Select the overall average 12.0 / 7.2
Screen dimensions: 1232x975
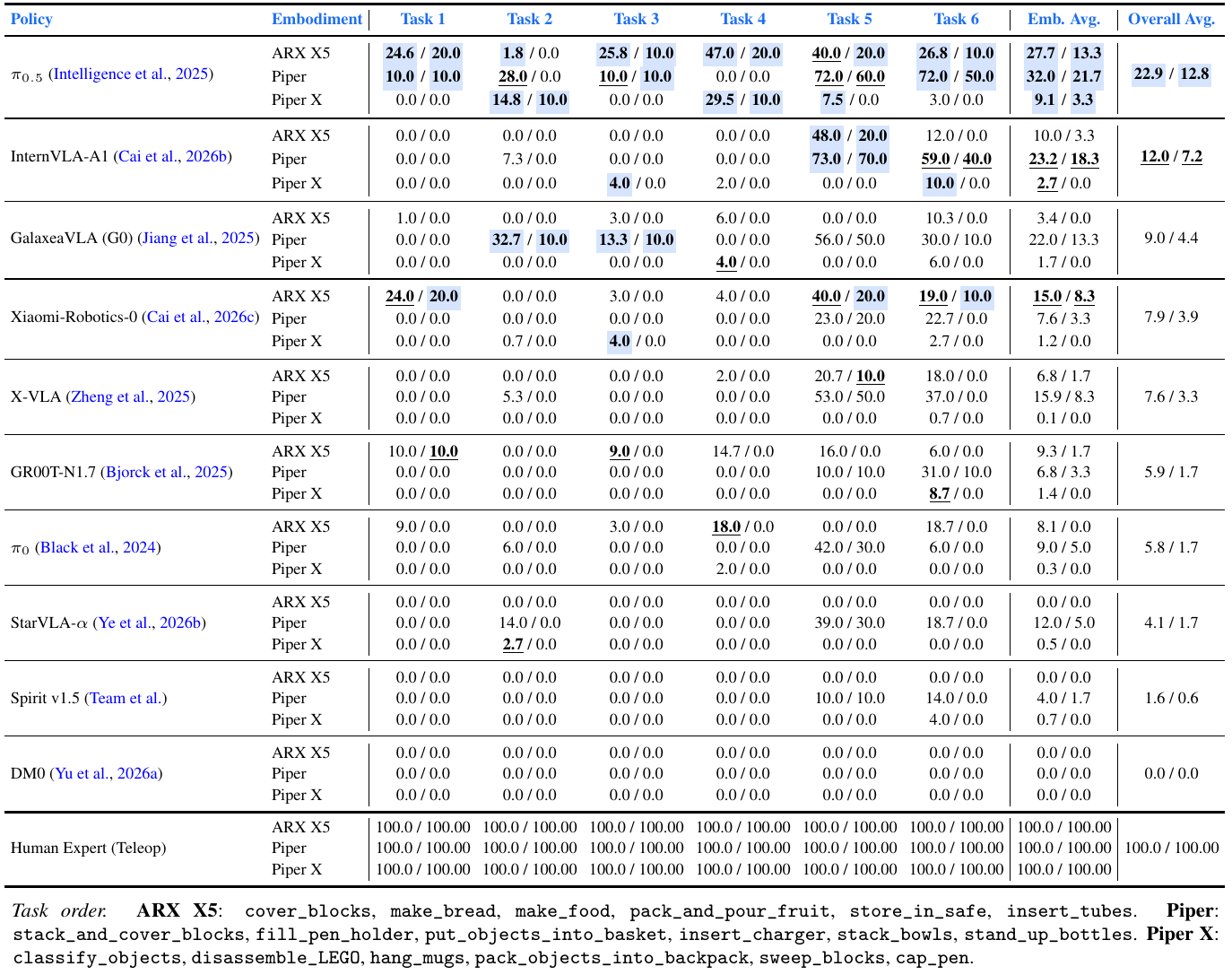(x=1172, y=156)
